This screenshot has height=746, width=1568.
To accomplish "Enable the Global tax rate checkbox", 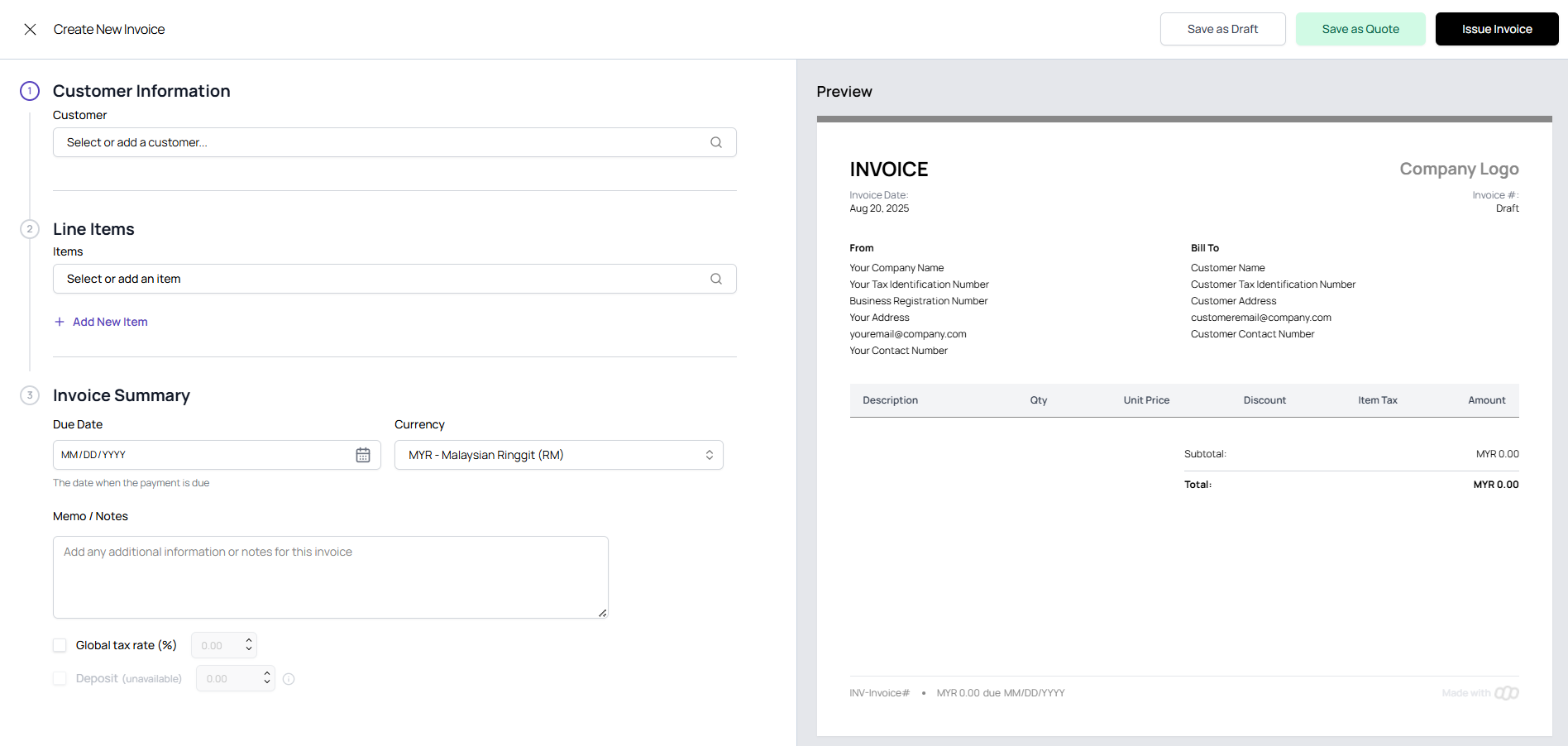I will click(x=59, y=644).
